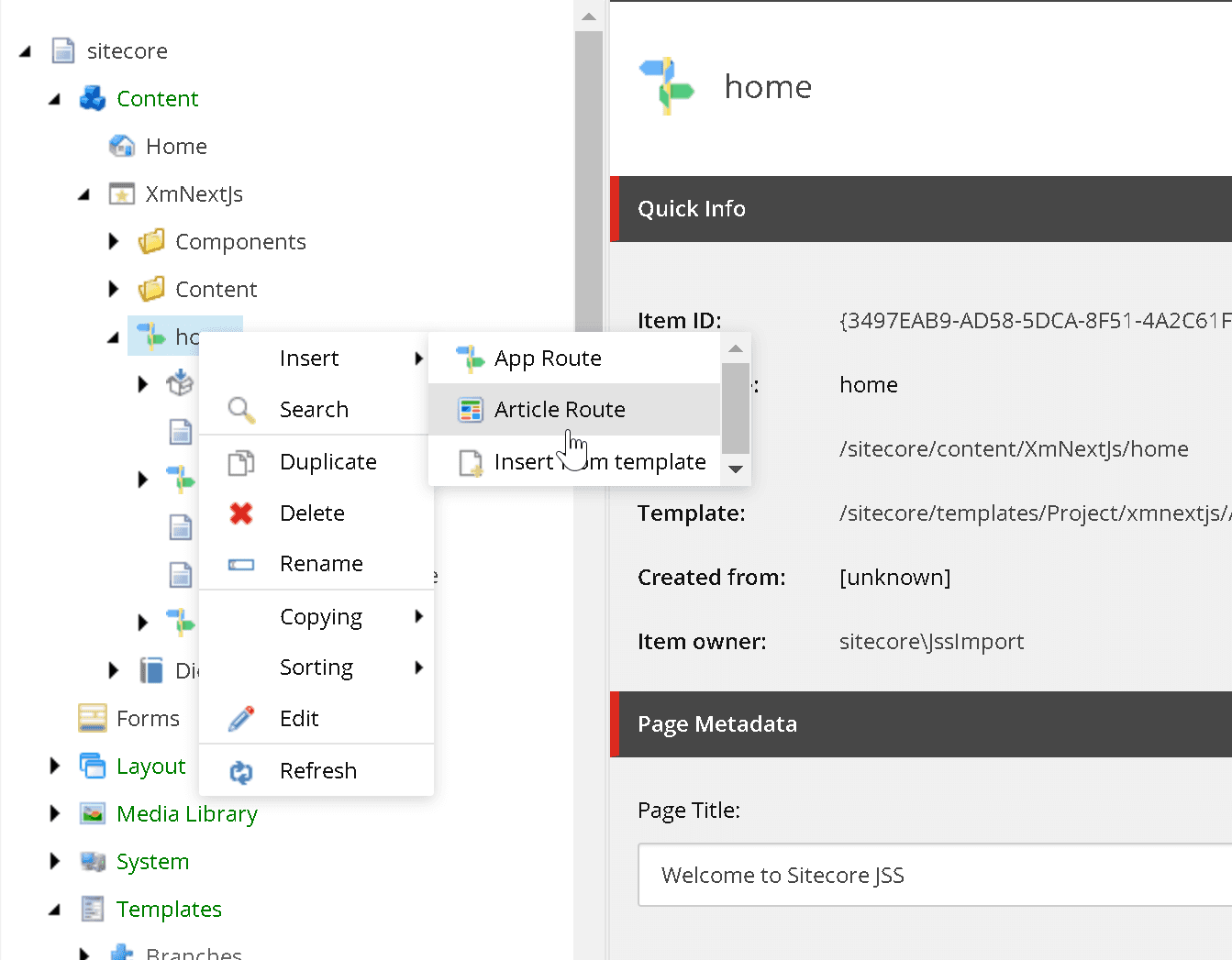The image size is (1232, 960).
Task: Select App Route in Insert submenu
Action: [574, 359]
